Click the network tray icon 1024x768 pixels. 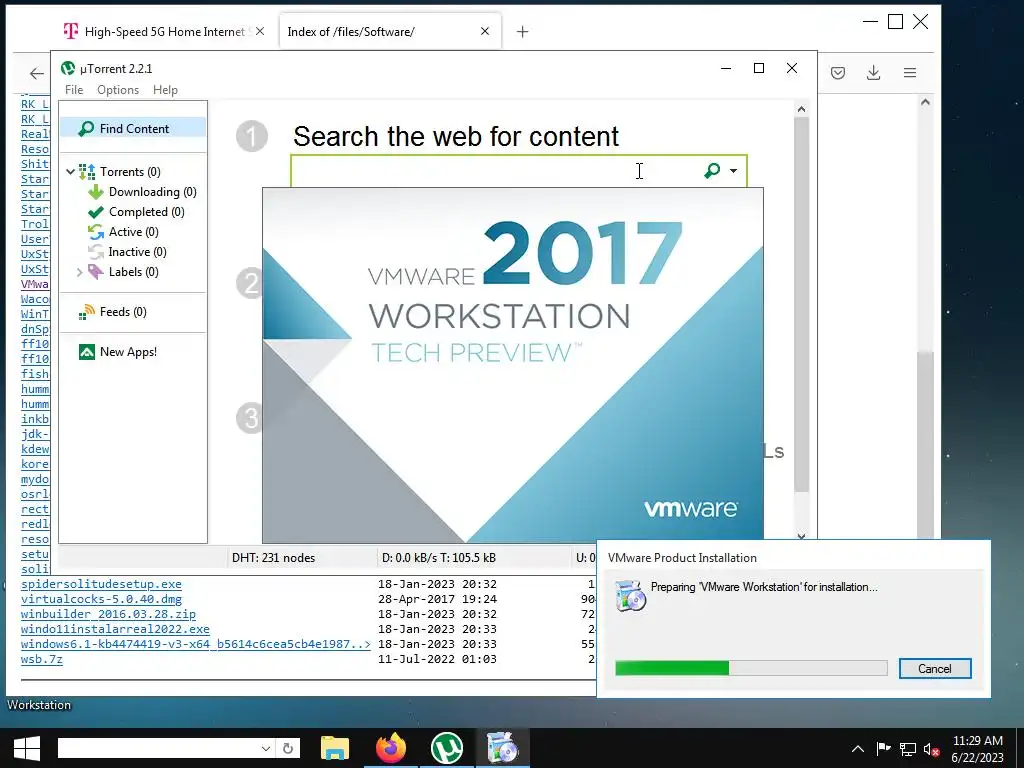coord(907,749)
